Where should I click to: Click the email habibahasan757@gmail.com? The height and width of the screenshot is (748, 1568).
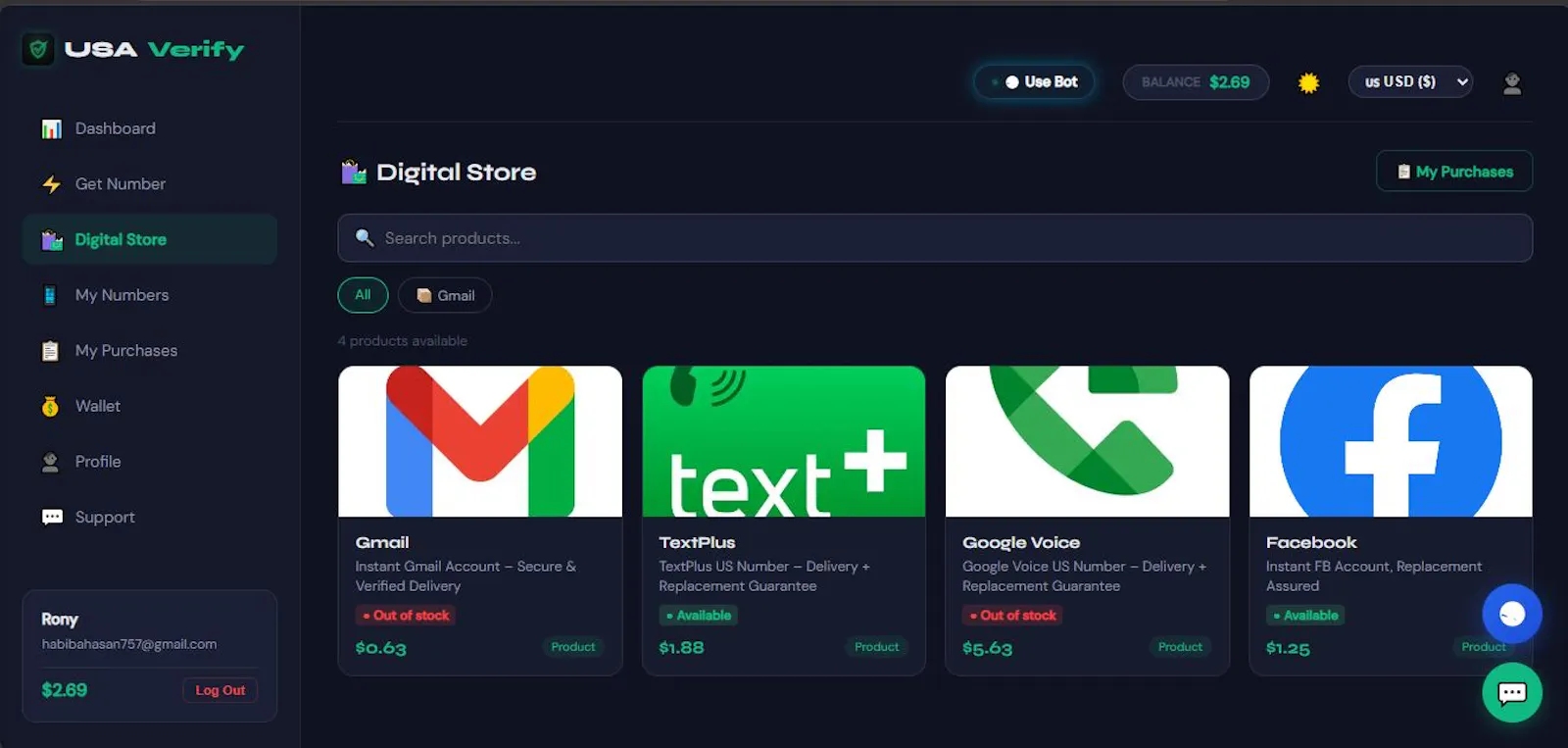click(x=129, y=644)
